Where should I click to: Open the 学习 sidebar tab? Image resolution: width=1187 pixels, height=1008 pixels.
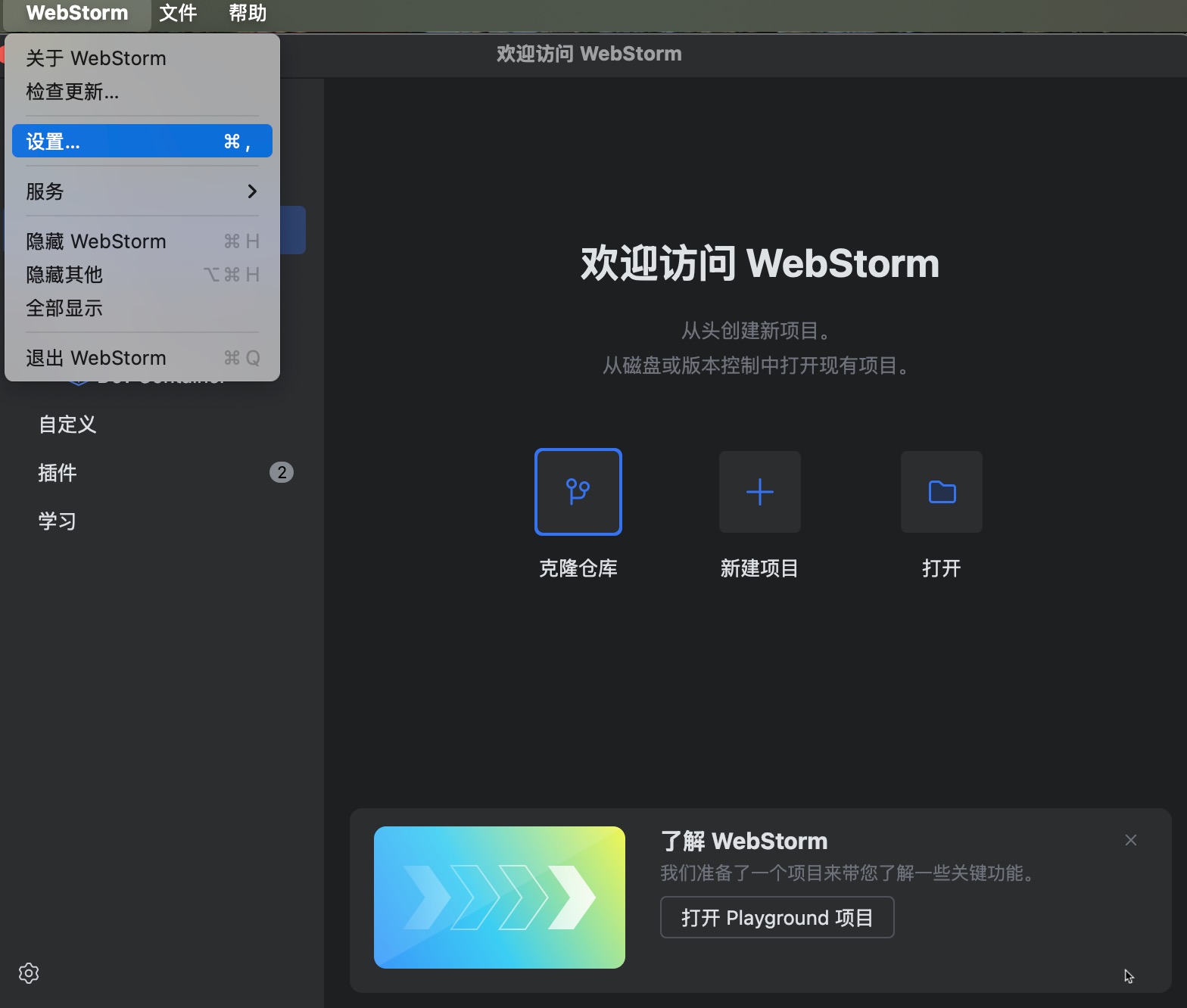pyautogui.click(x=58, y=521)
